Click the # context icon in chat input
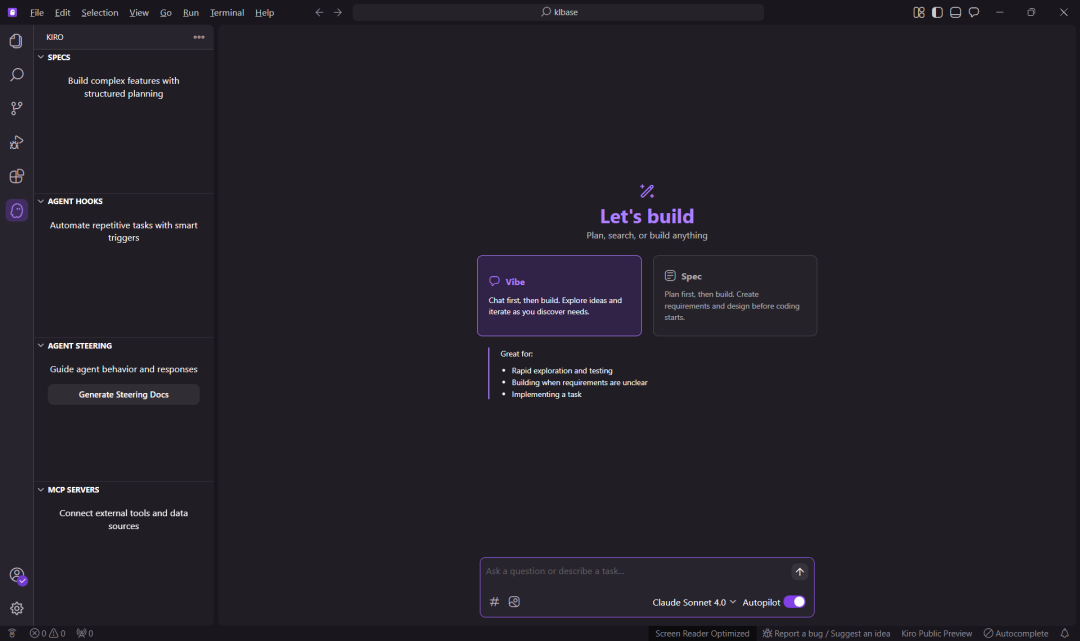 [x=494, y=602]
